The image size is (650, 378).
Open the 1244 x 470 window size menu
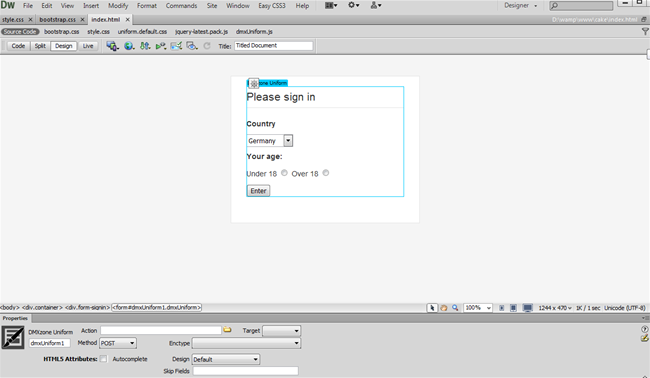pos(555,308)
